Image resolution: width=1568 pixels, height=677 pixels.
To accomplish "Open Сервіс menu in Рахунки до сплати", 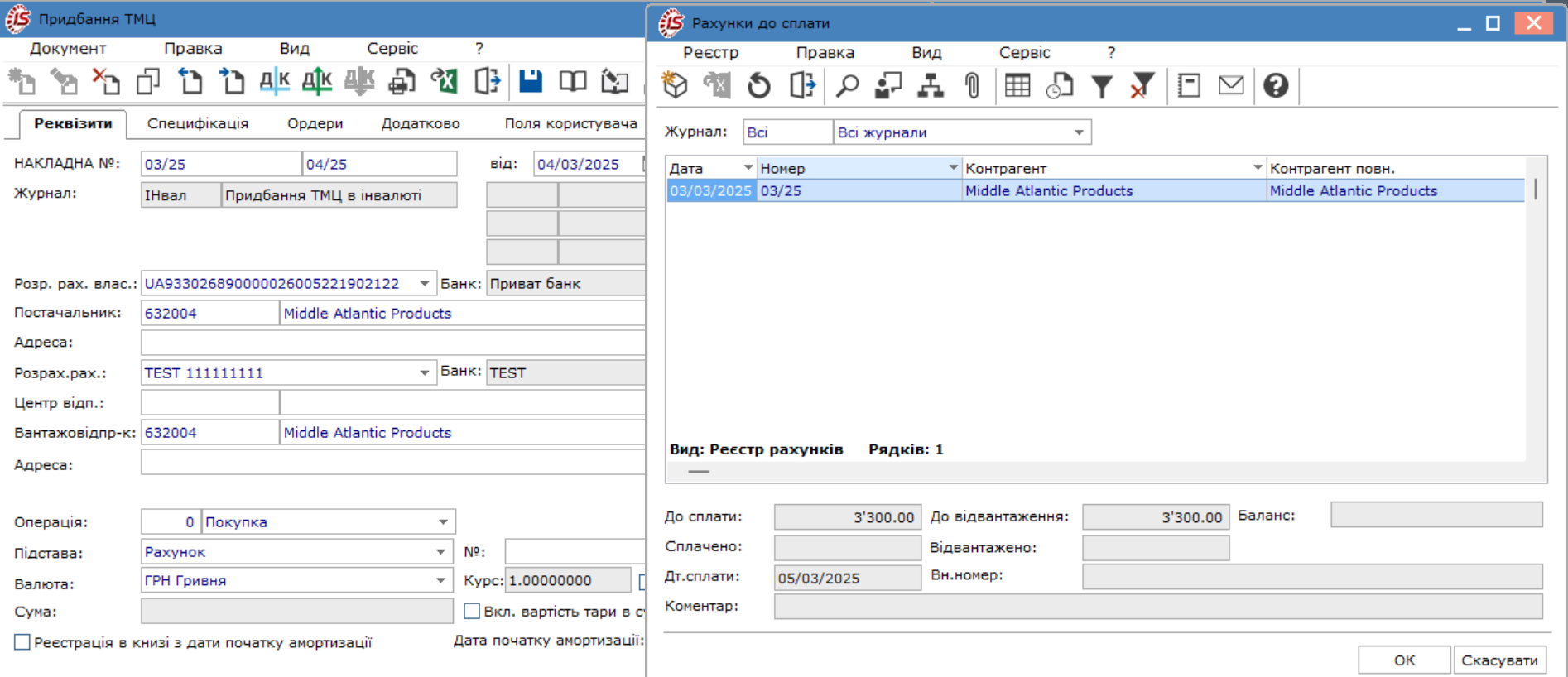I will [x=1024, y=52].
